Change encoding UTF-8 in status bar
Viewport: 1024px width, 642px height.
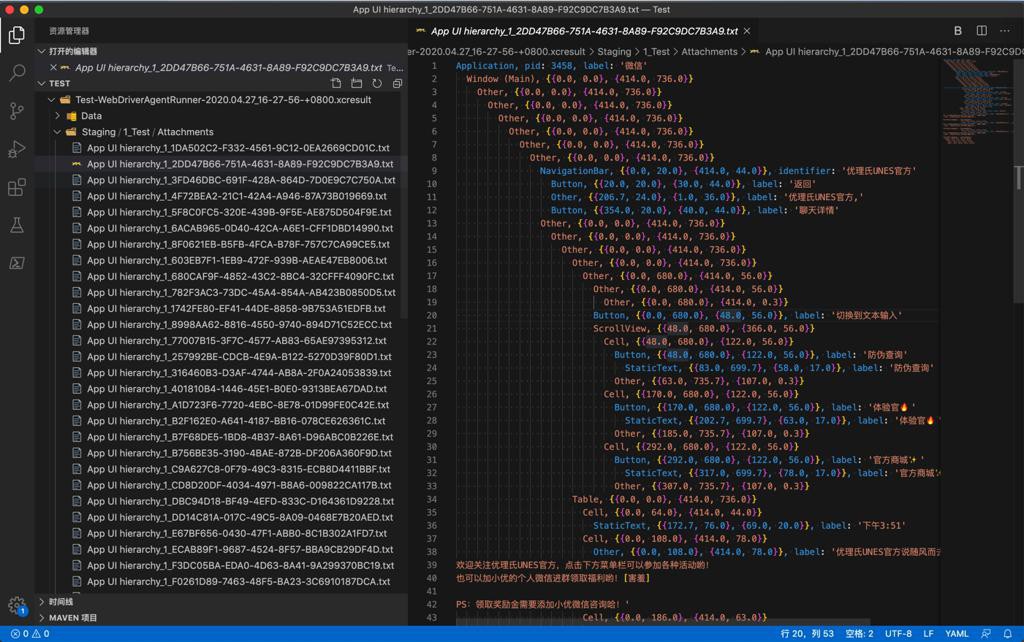point(898,634)
